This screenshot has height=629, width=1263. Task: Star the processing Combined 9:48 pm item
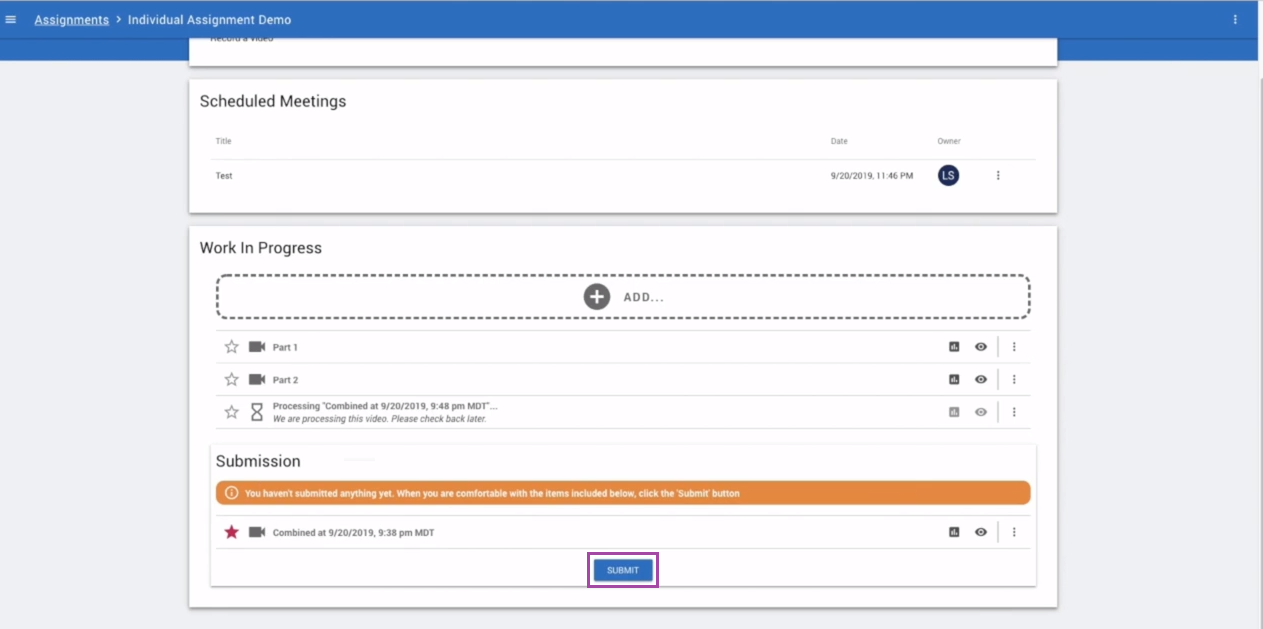click(232, 412)
